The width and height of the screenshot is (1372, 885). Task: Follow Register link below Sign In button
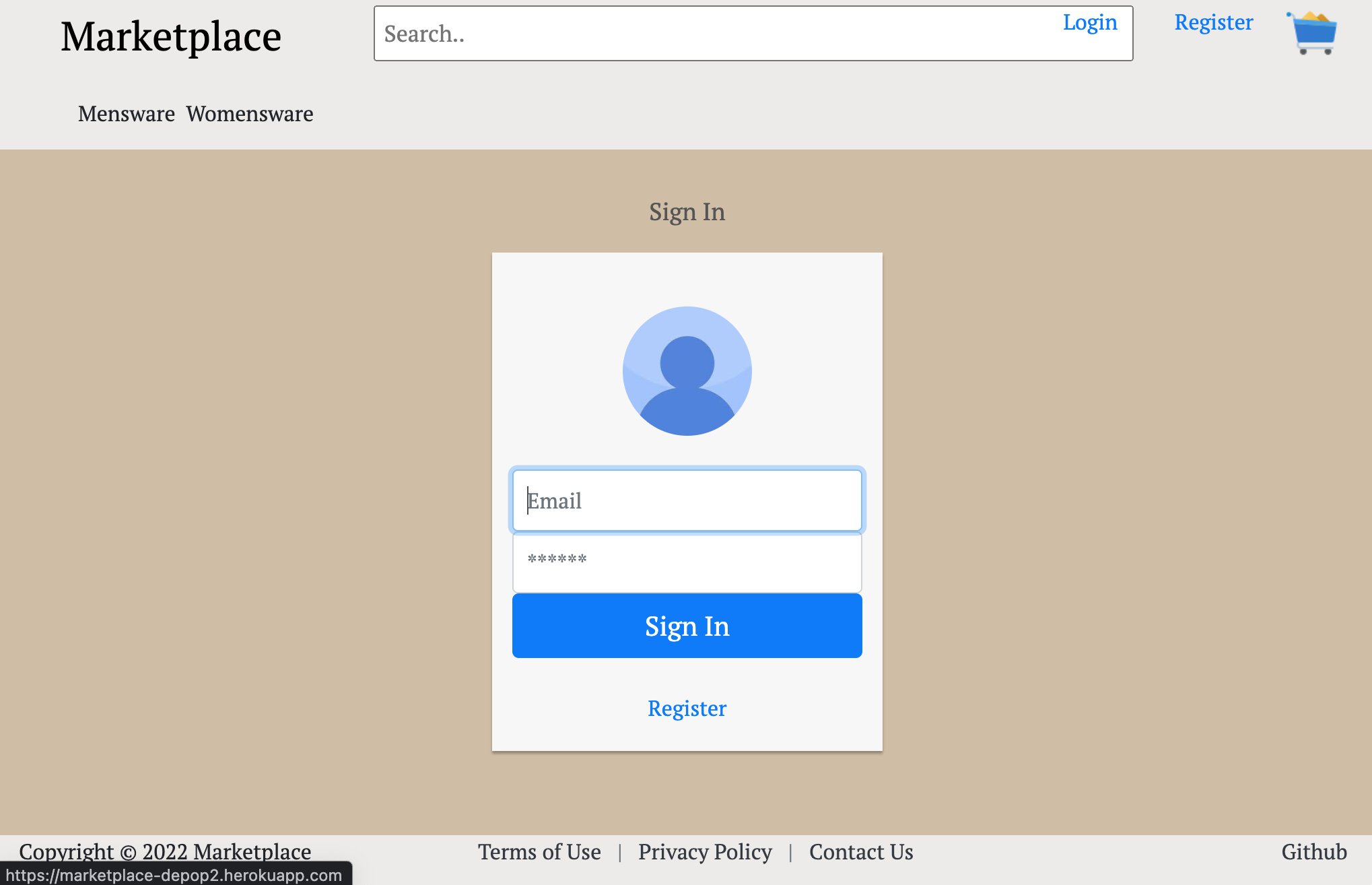coord(687,709)
